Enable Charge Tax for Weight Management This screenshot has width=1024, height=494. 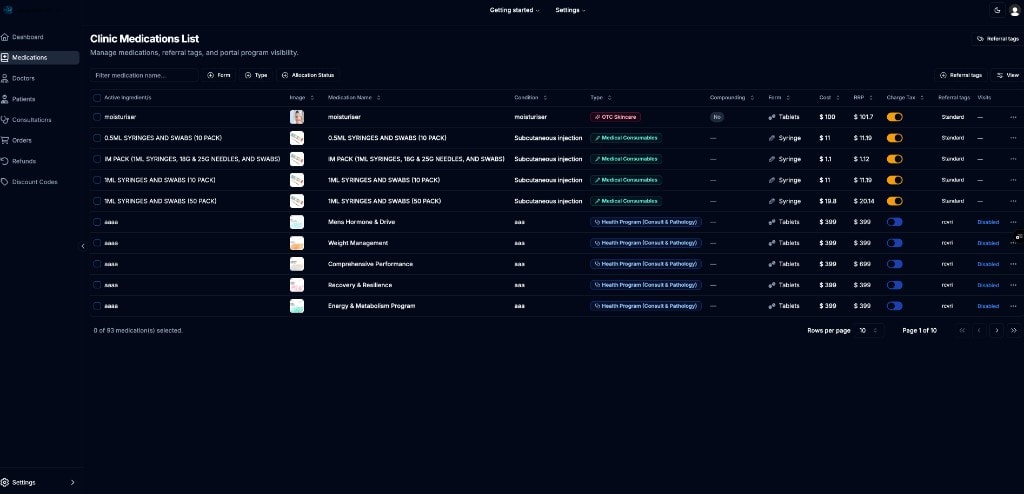(894, 243)
